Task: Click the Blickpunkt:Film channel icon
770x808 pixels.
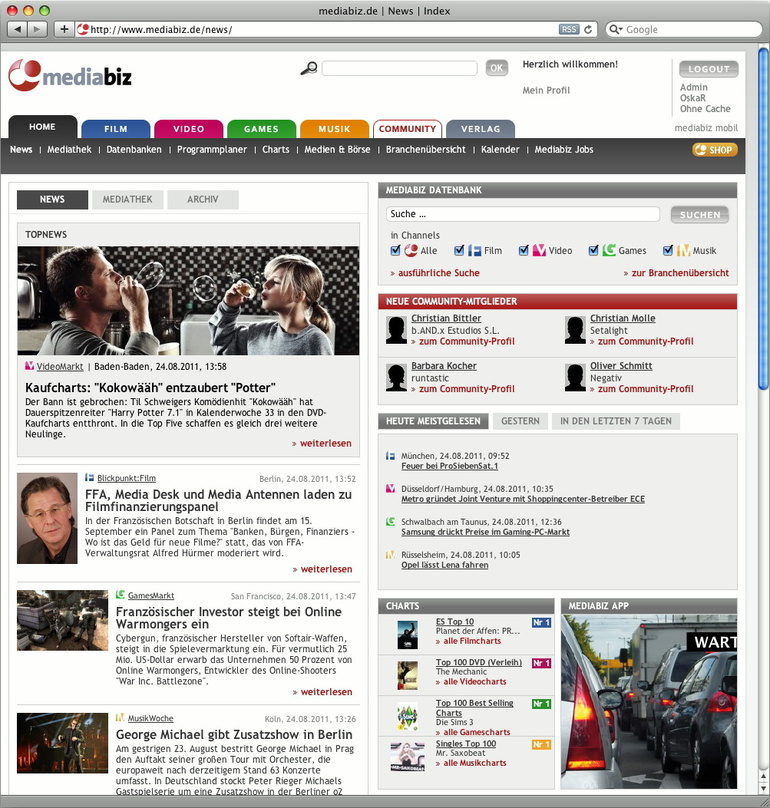Action: tap(90, 478)
